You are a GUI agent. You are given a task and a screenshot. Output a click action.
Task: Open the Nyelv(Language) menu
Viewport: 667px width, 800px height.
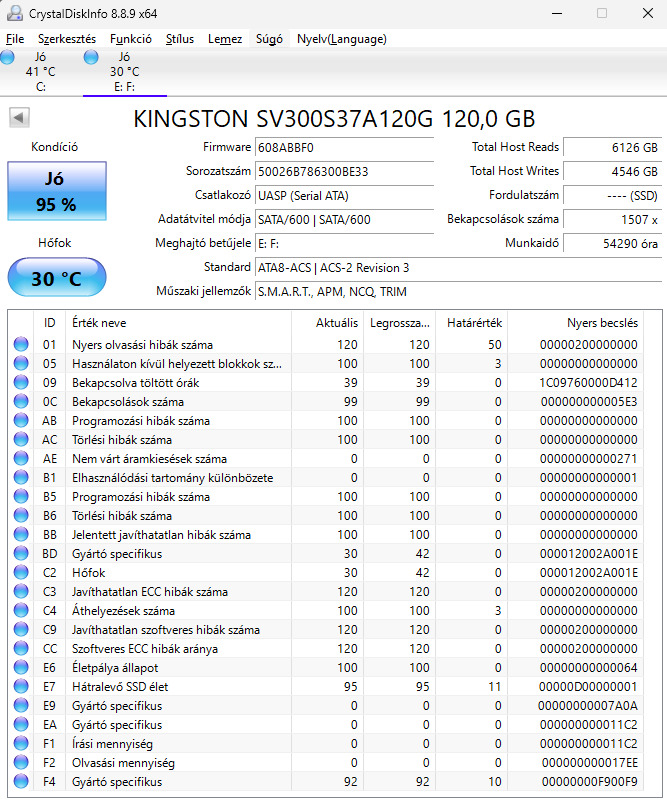coord(342,39)
